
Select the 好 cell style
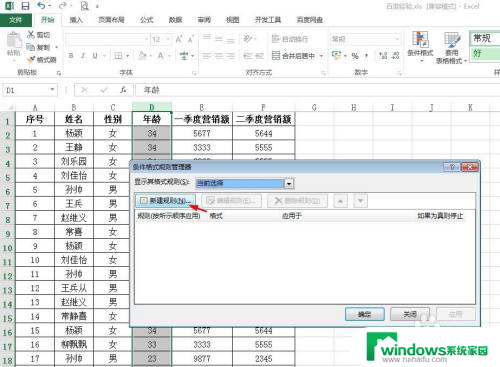click(x=485, y=53)
